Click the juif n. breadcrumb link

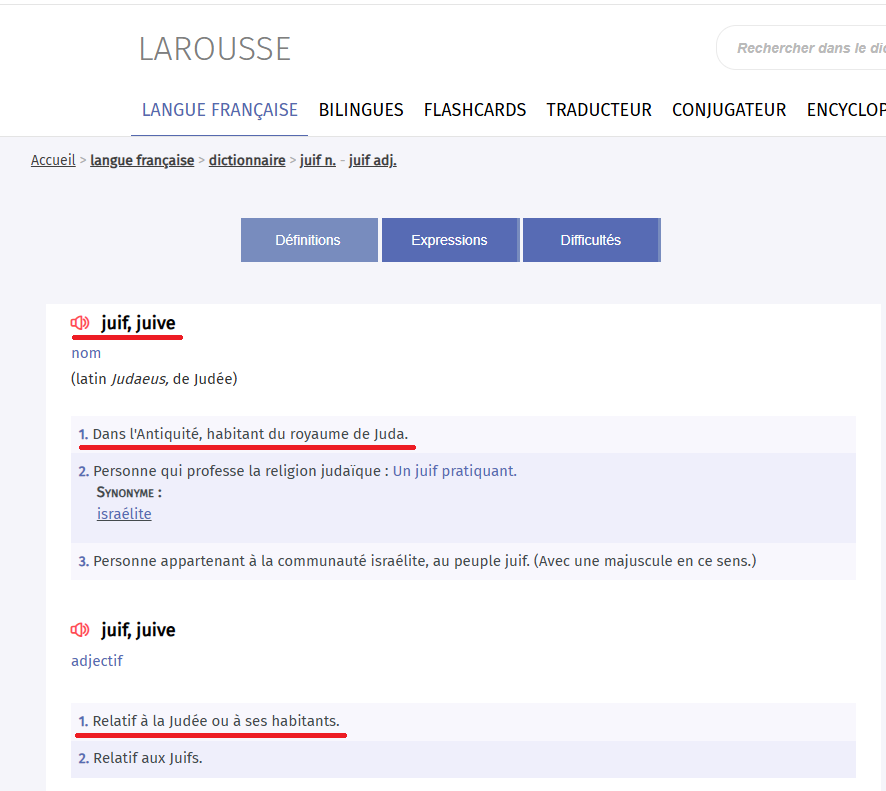(x=317, y=160)
